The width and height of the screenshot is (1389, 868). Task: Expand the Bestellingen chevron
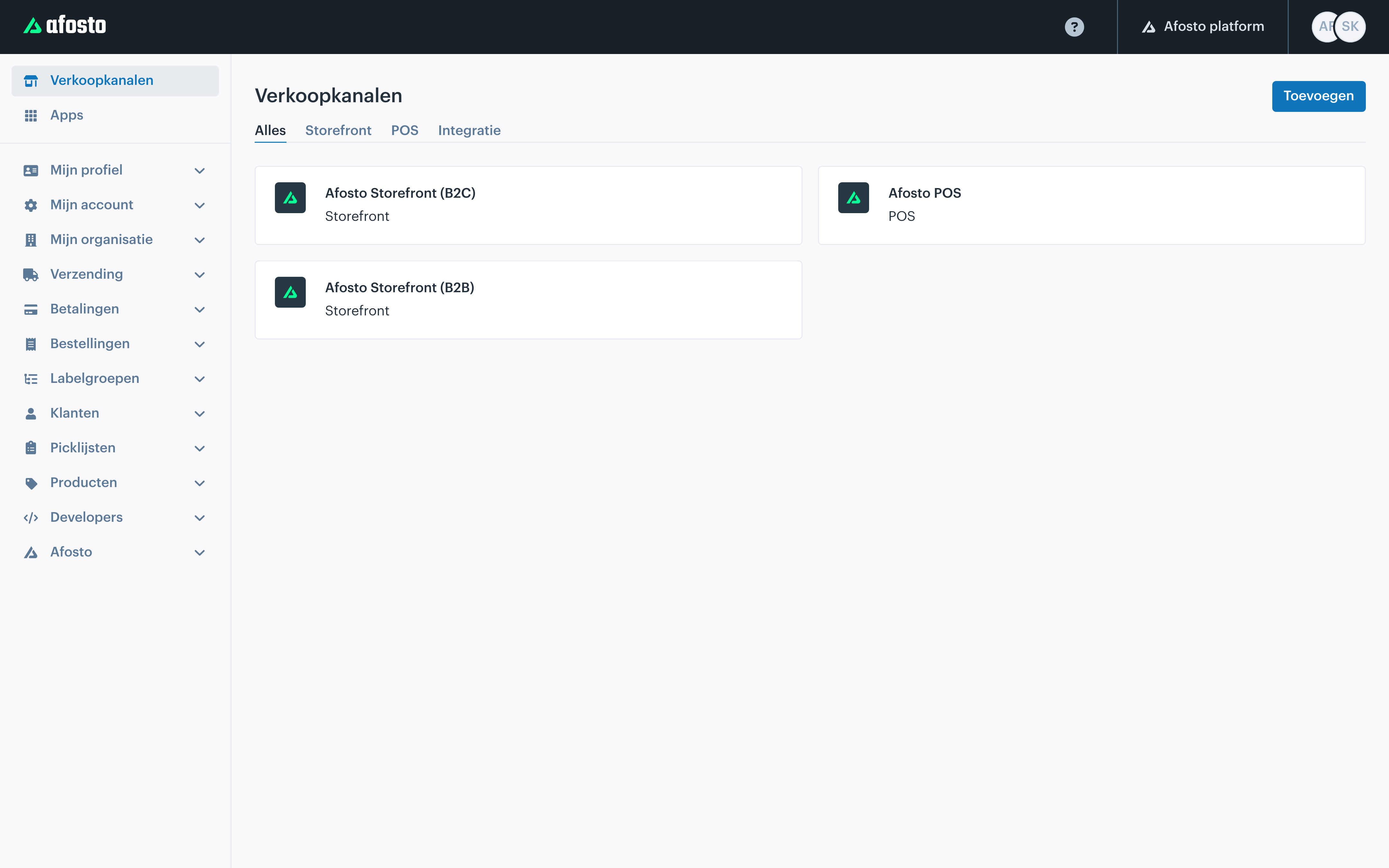pos(200,344)
